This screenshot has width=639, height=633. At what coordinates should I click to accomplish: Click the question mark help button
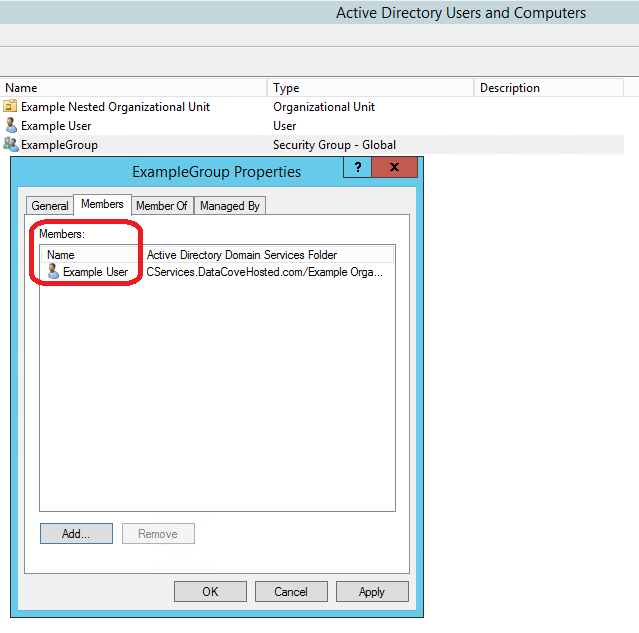pos(358,168)
